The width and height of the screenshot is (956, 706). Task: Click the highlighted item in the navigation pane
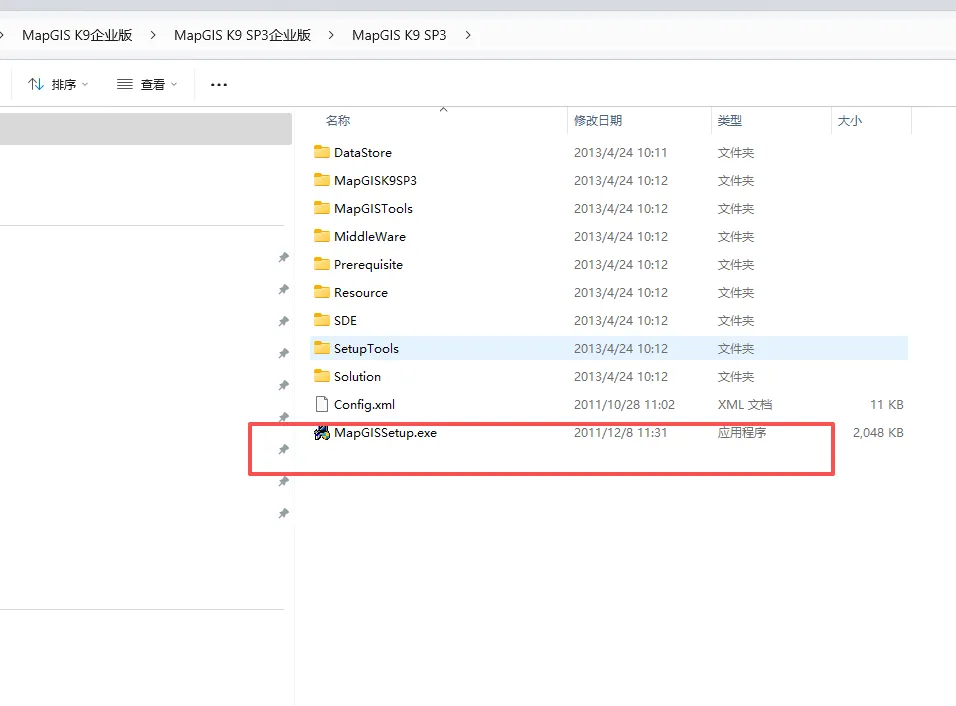coord(146,129)
